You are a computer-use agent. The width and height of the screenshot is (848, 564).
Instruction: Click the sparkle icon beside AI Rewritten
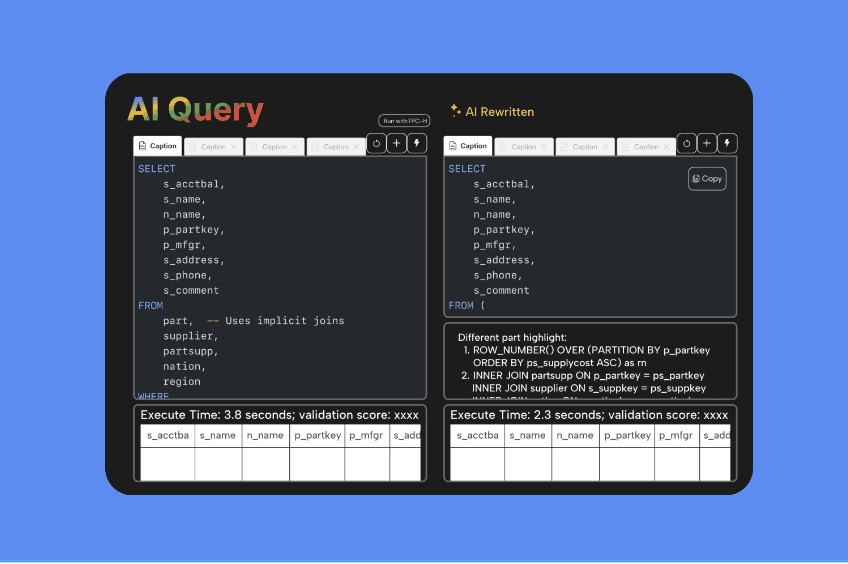[x=455, y=110]
